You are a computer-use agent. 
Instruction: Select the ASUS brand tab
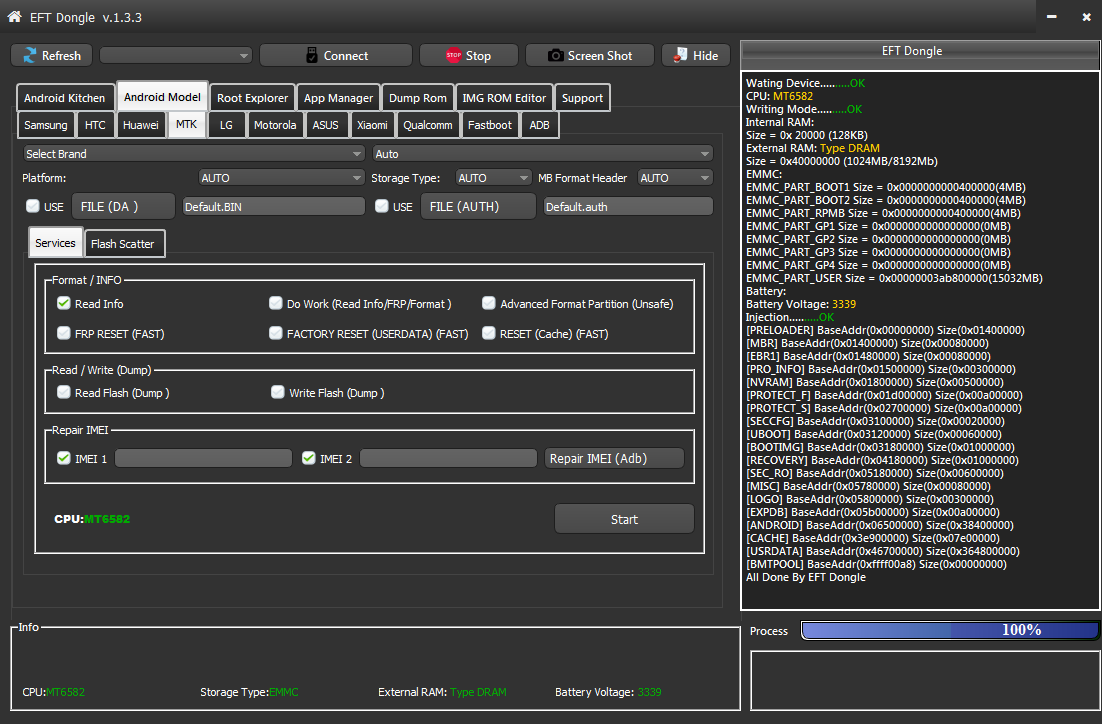[x=325, y=125]
